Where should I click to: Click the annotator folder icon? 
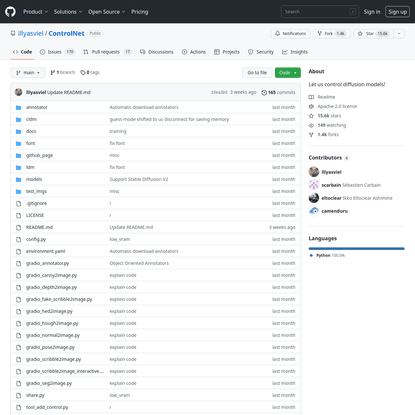(x=19, y=107)
